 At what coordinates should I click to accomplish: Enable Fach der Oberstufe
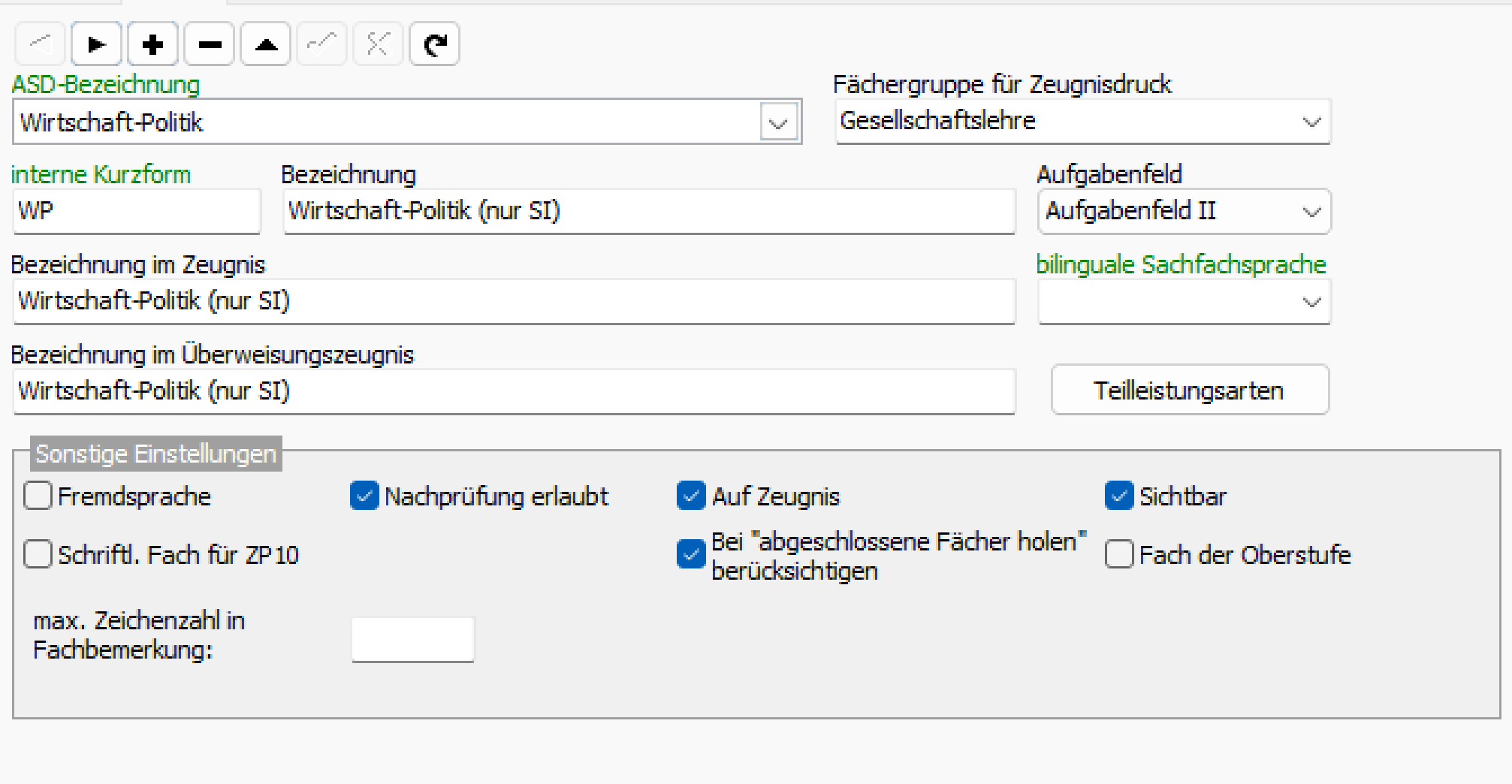(x=1119, y=554)
